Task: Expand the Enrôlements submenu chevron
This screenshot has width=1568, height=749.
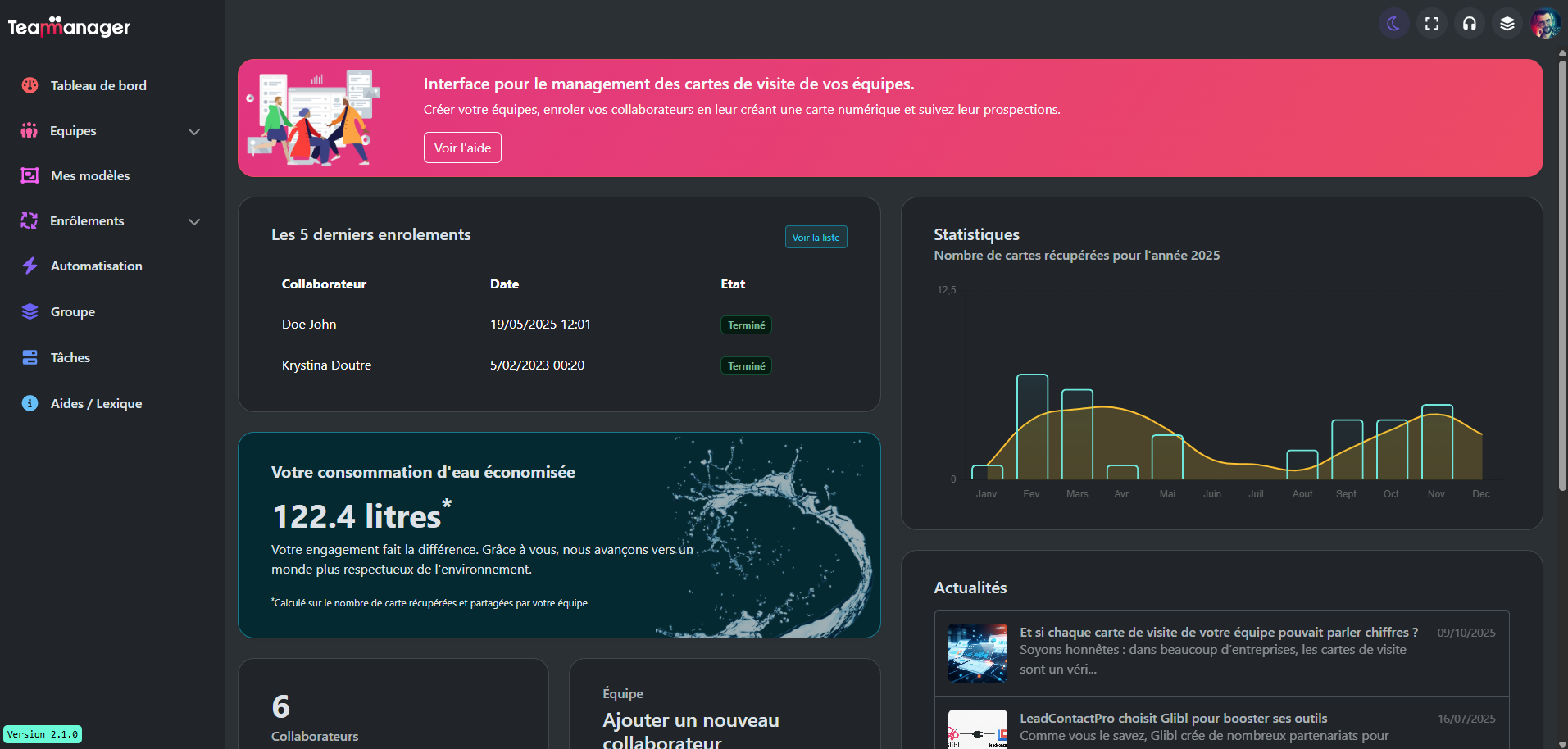Action: (x=194, y=221)
